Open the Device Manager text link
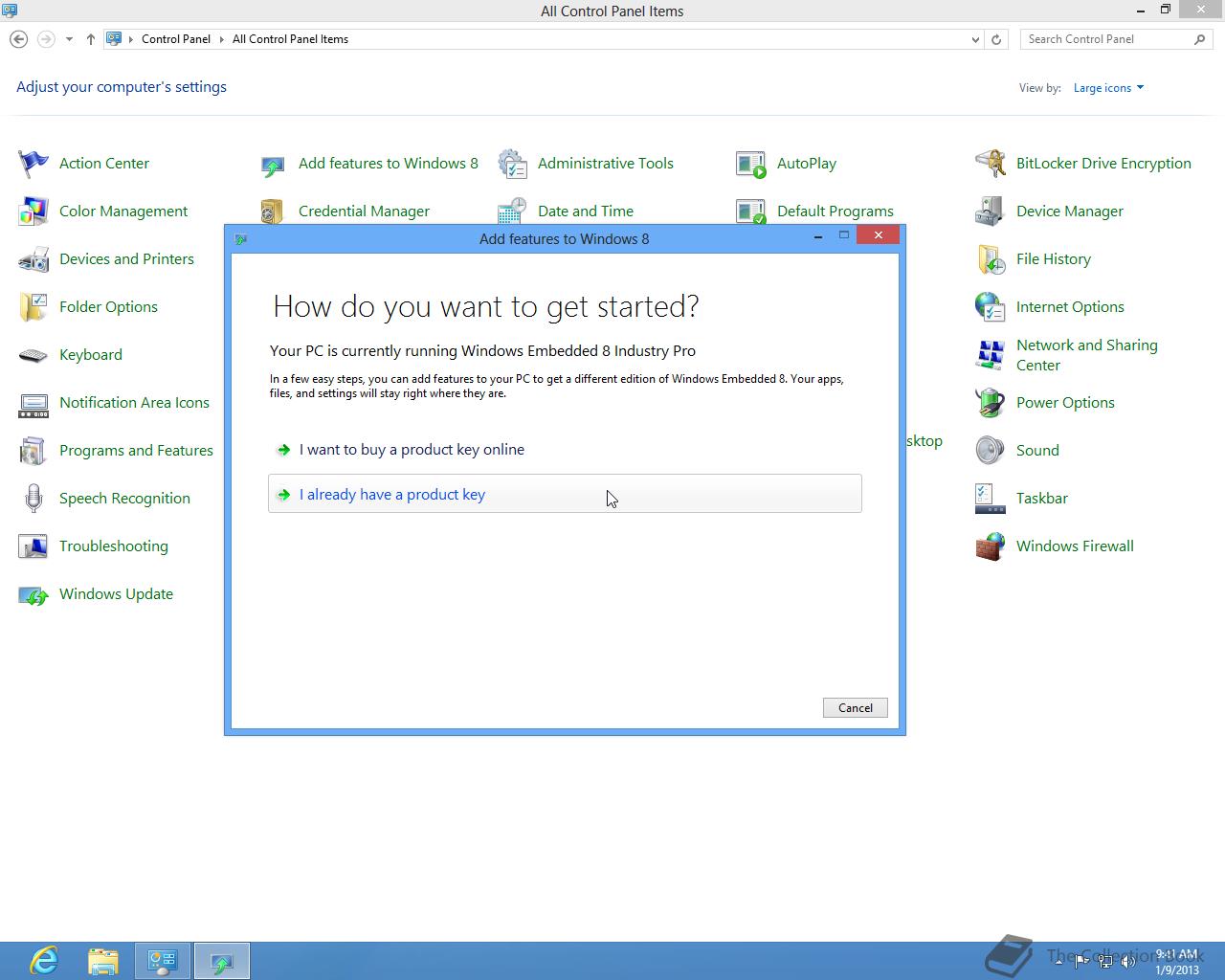1225x980 pixels. tap(1070, 212)
